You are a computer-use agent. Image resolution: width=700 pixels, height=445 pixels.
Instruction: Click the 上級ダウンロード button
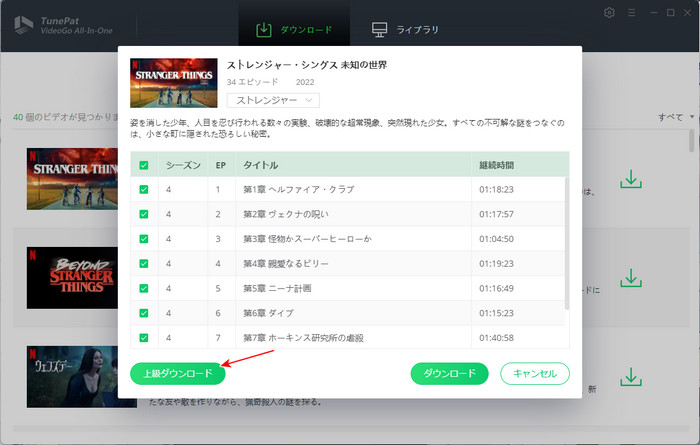pyautogui.click(x=178, y=373)
